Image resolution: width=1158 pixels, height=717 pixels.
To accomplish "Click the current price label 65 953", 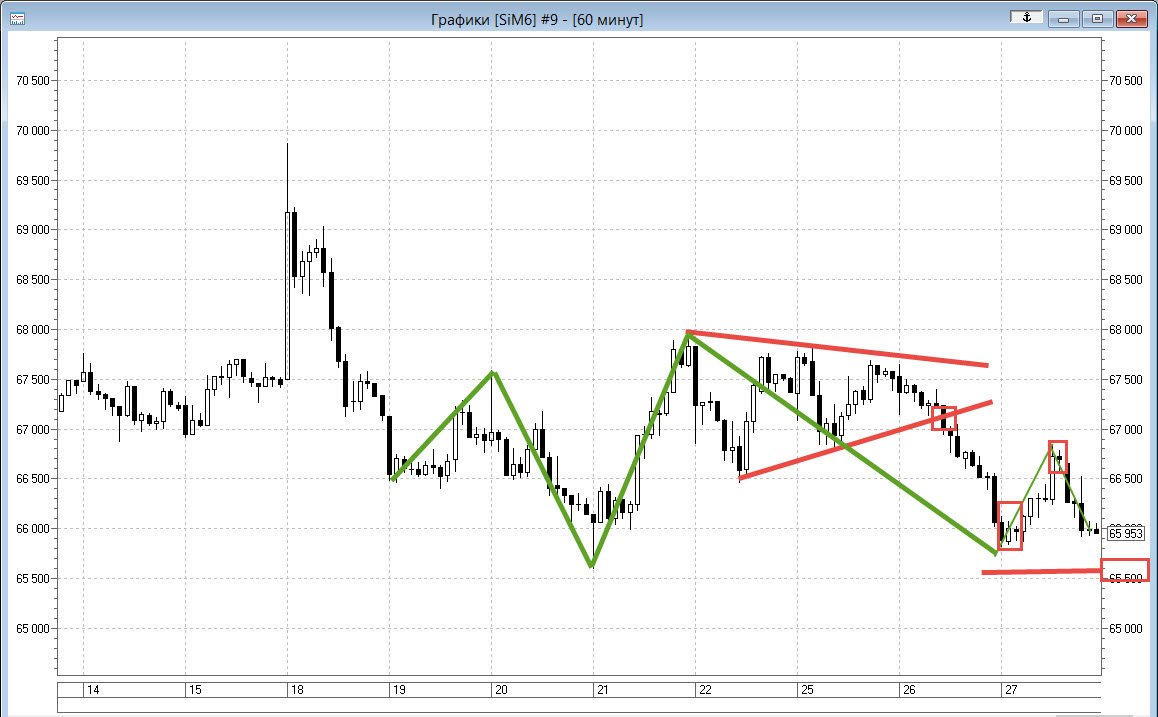I will point(1126,533).
